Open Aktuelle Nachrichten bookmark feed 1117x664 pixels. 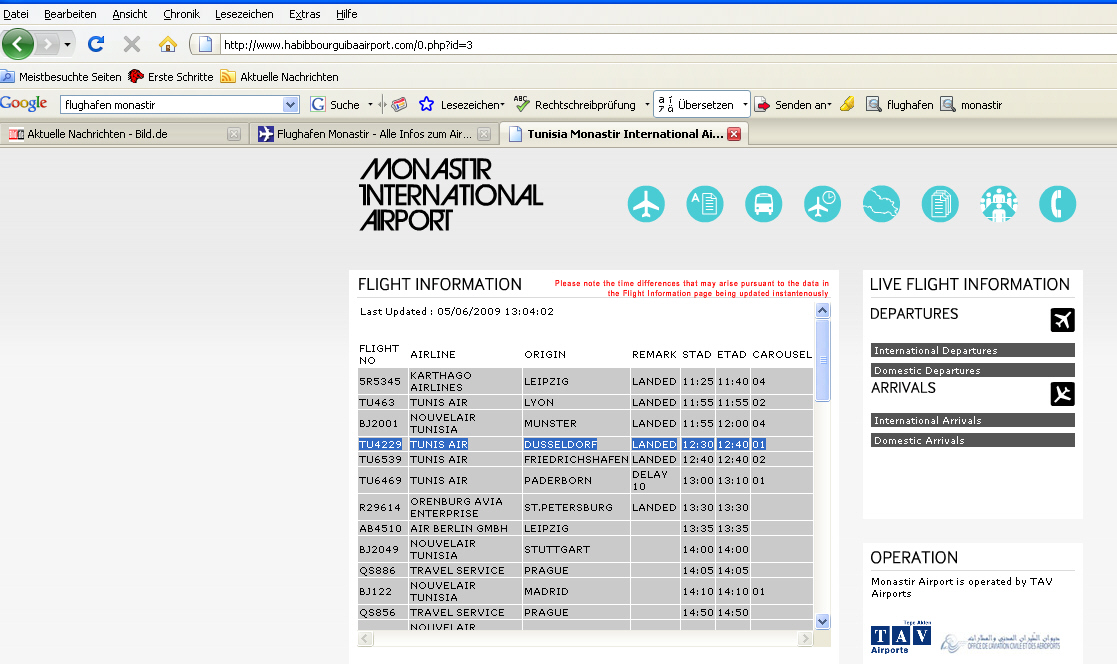[279, 77]
